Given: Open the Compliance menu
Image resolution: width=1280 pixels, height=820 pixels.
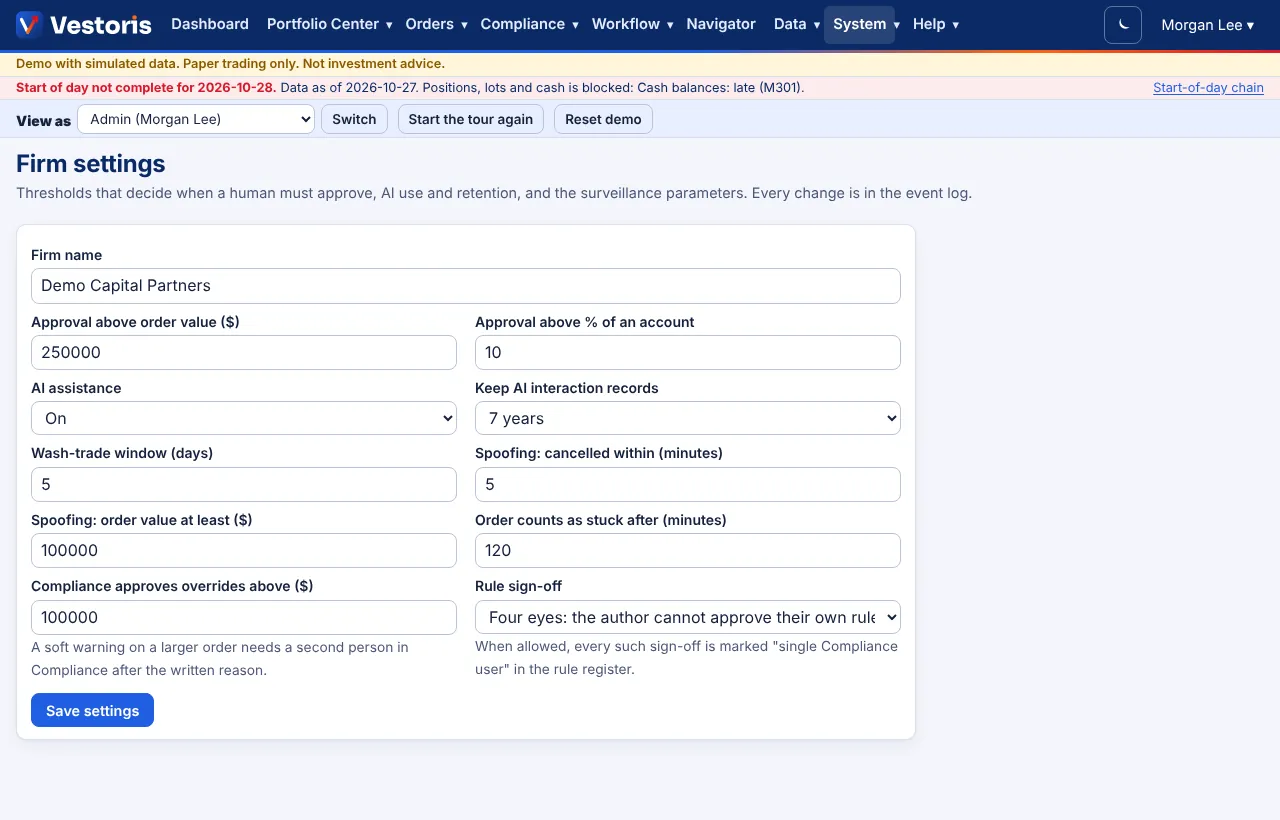Looking at the screenshot, I should 529,24.
